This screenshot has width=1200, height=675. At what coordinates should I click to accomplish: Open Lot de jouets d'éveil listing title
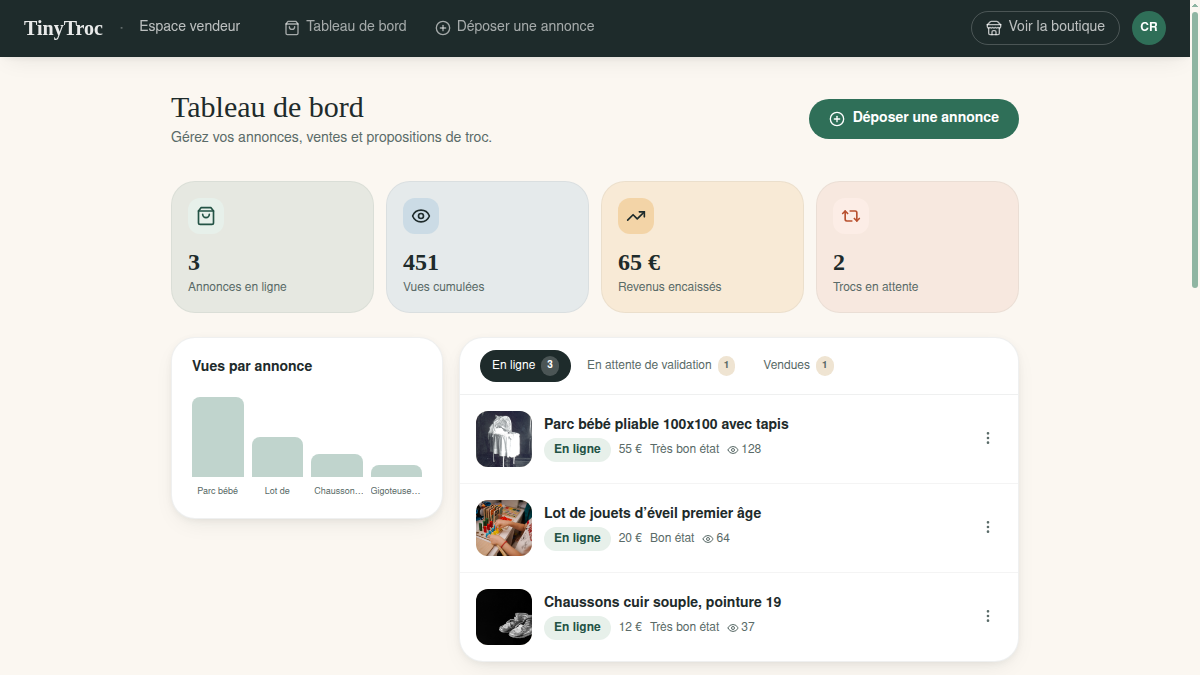pos(652,513)
